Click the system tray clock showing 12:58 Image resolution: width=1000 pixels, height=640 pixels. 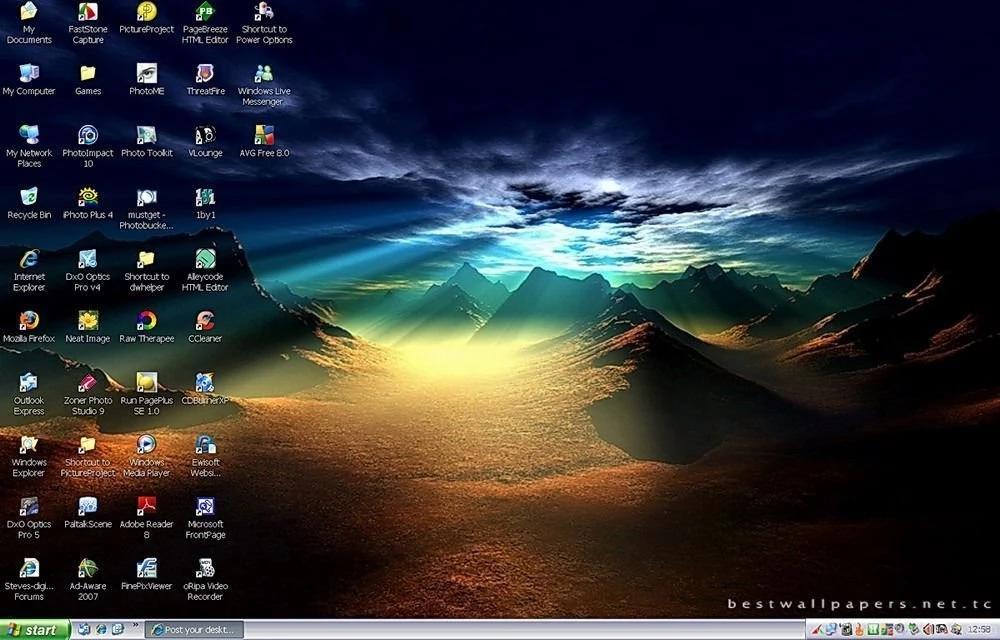pos(978,630)
